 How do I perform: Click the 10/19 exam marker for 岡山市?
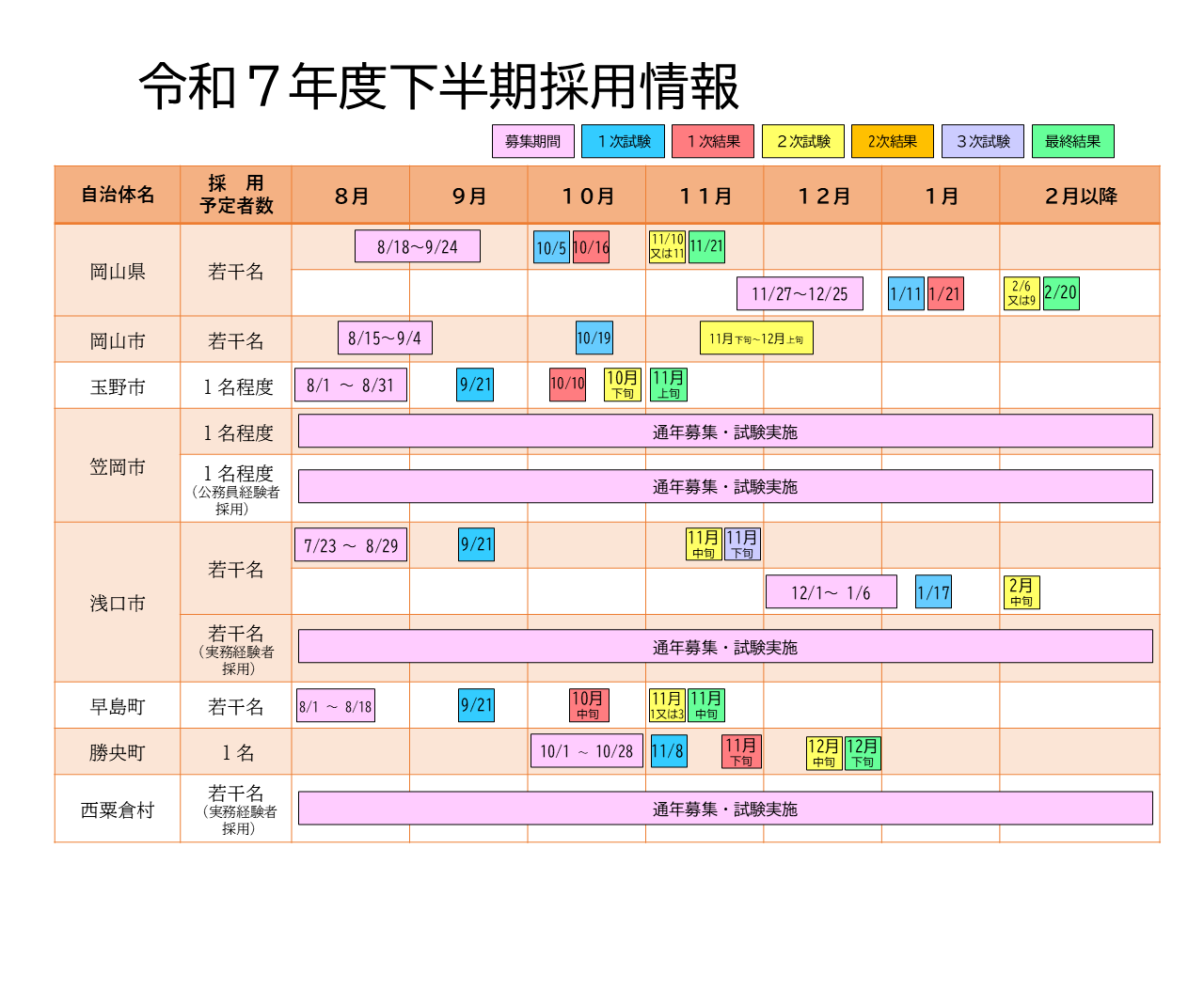pos(594,338)
